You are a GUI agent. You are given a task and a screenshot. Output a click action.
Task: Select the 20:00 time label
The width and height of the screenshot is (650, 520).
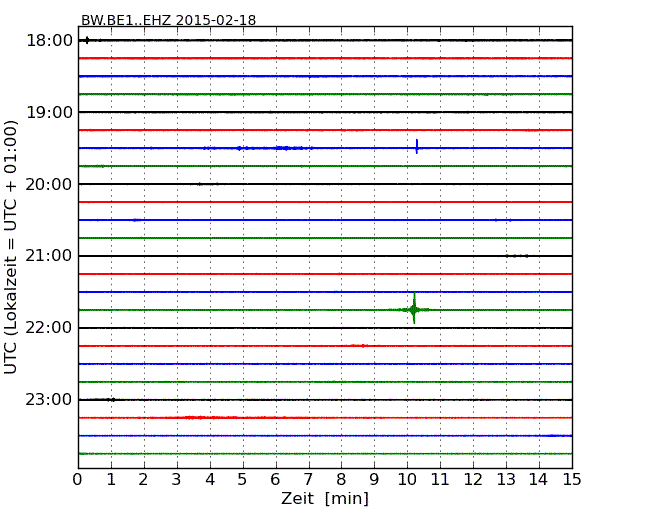tap(49, 184)
